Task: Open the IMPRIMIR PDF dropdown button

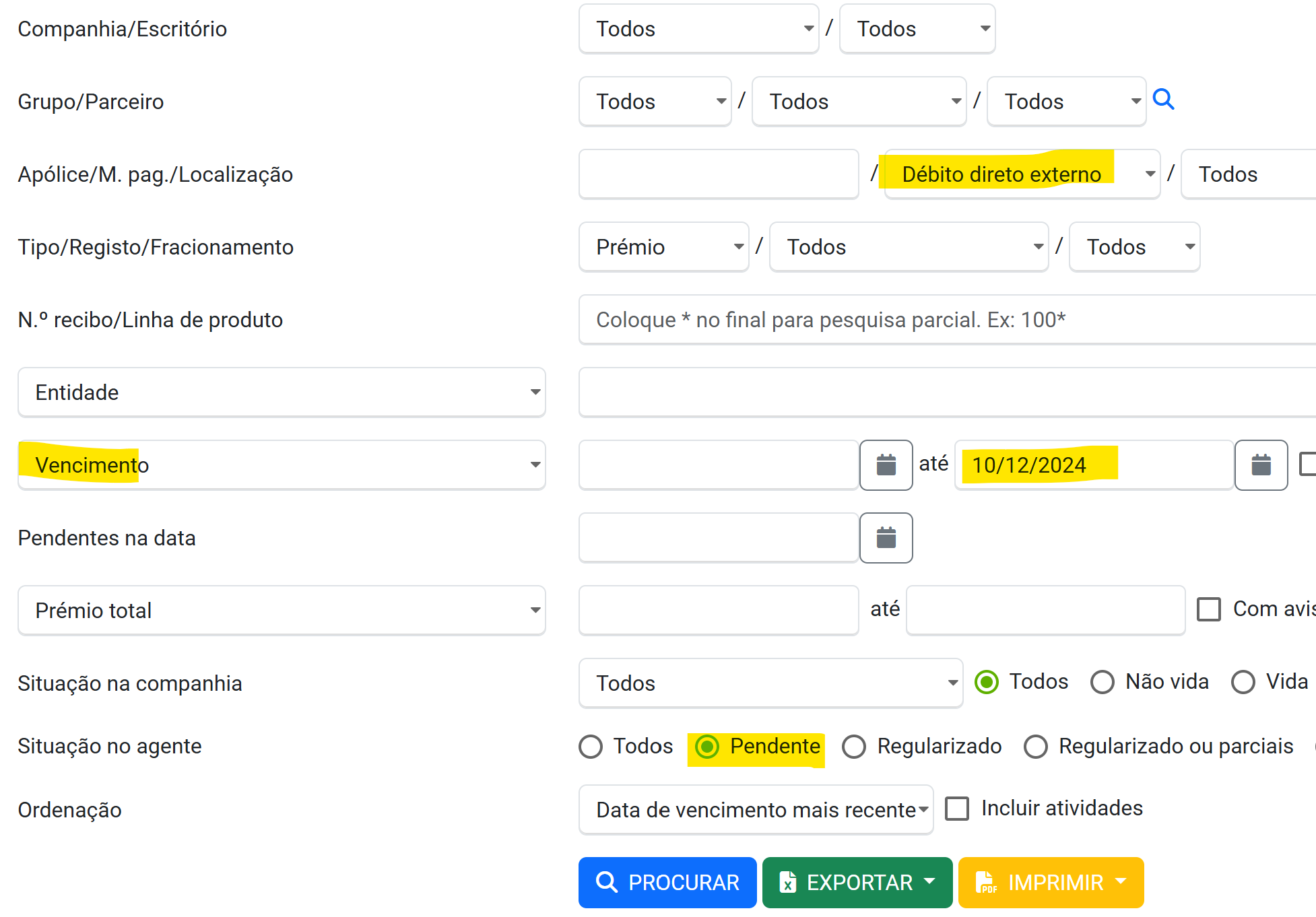Action: coord(1051,882)
